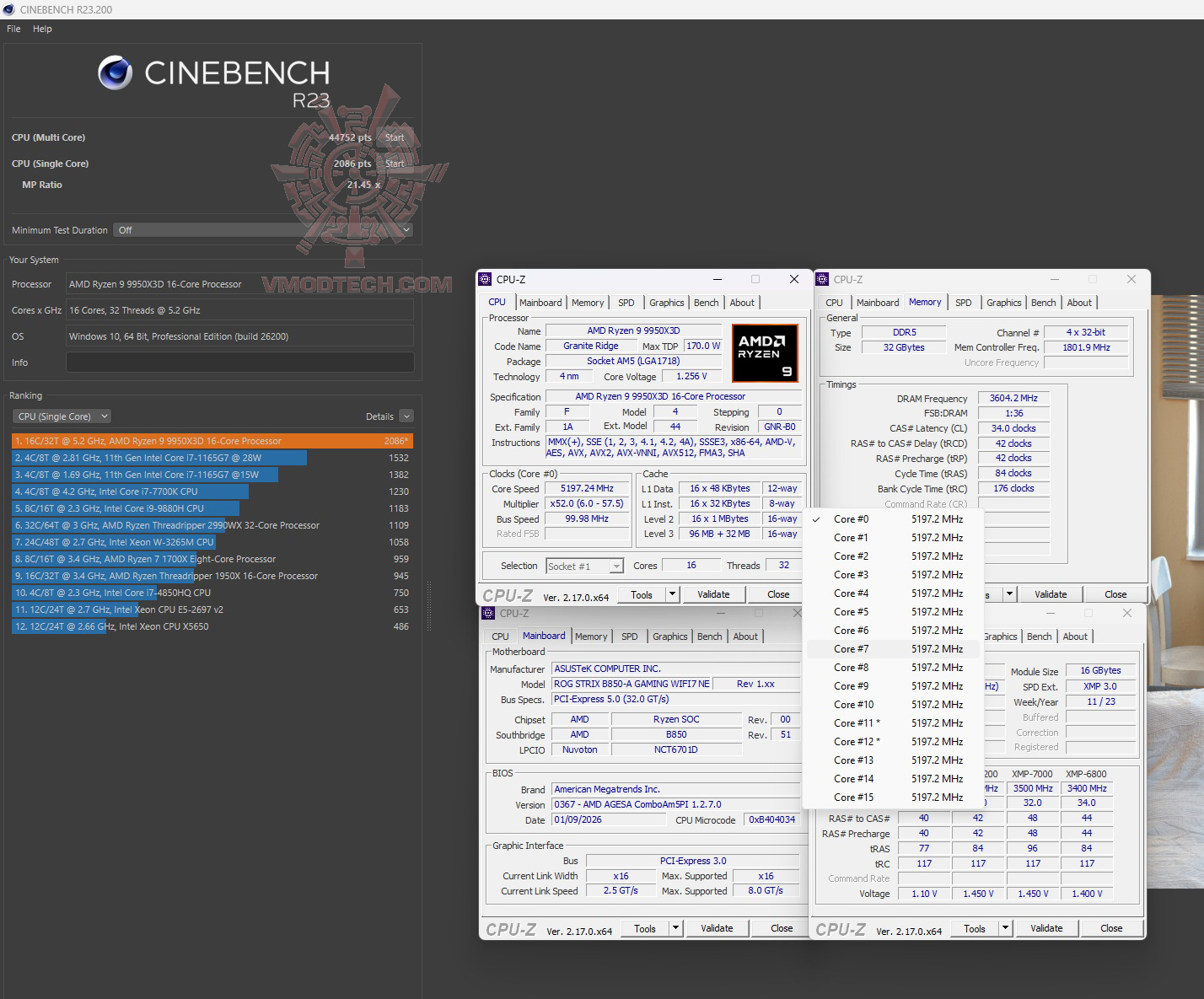Start the CPU Multi Core test
The image size is (1204, 999).
(x=395, y=137)
